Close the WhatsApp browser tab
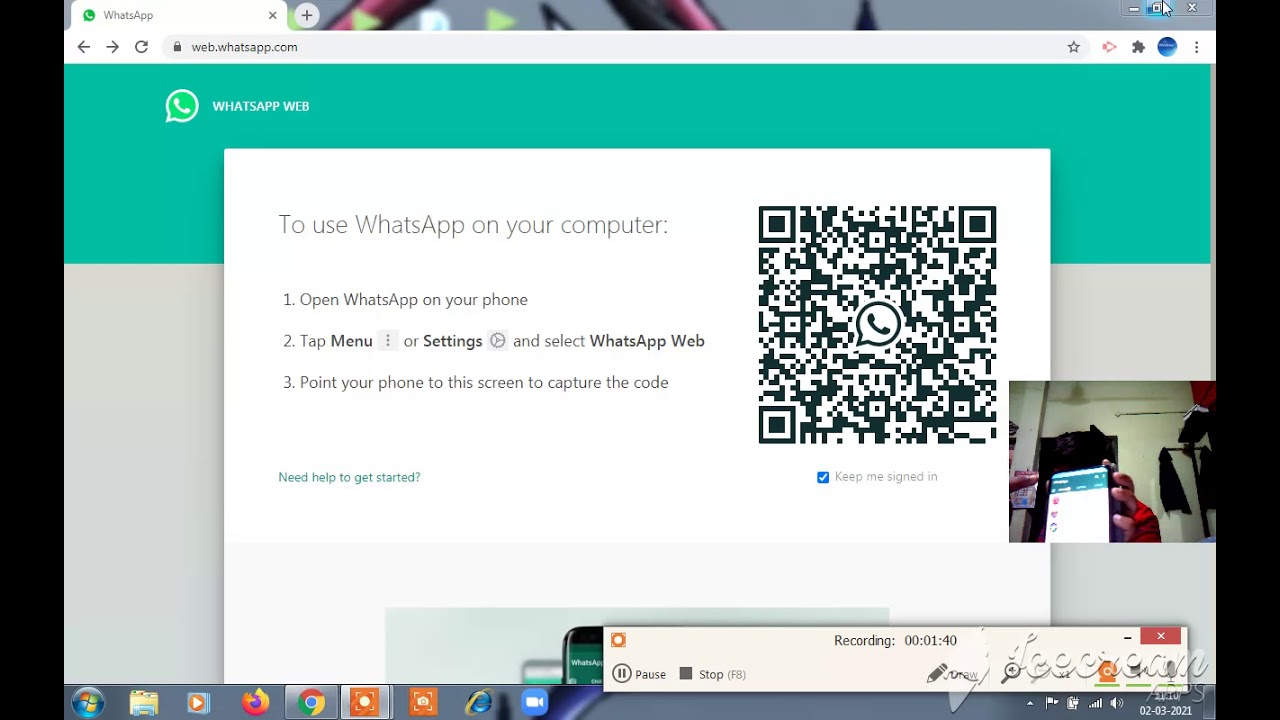Viewport: 1280px width, 720px height. [272, 15]
